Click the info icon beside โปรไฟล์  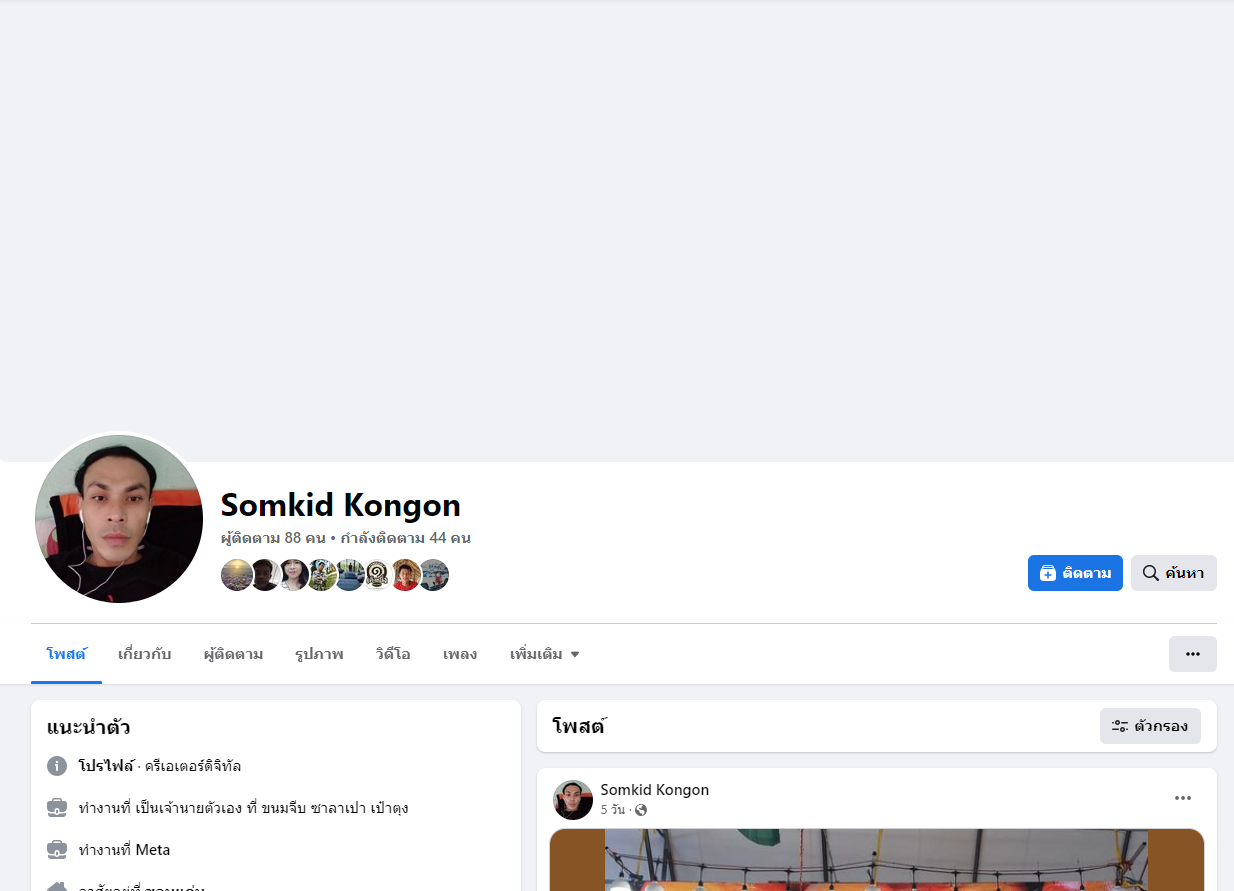(x=57, y=766)
